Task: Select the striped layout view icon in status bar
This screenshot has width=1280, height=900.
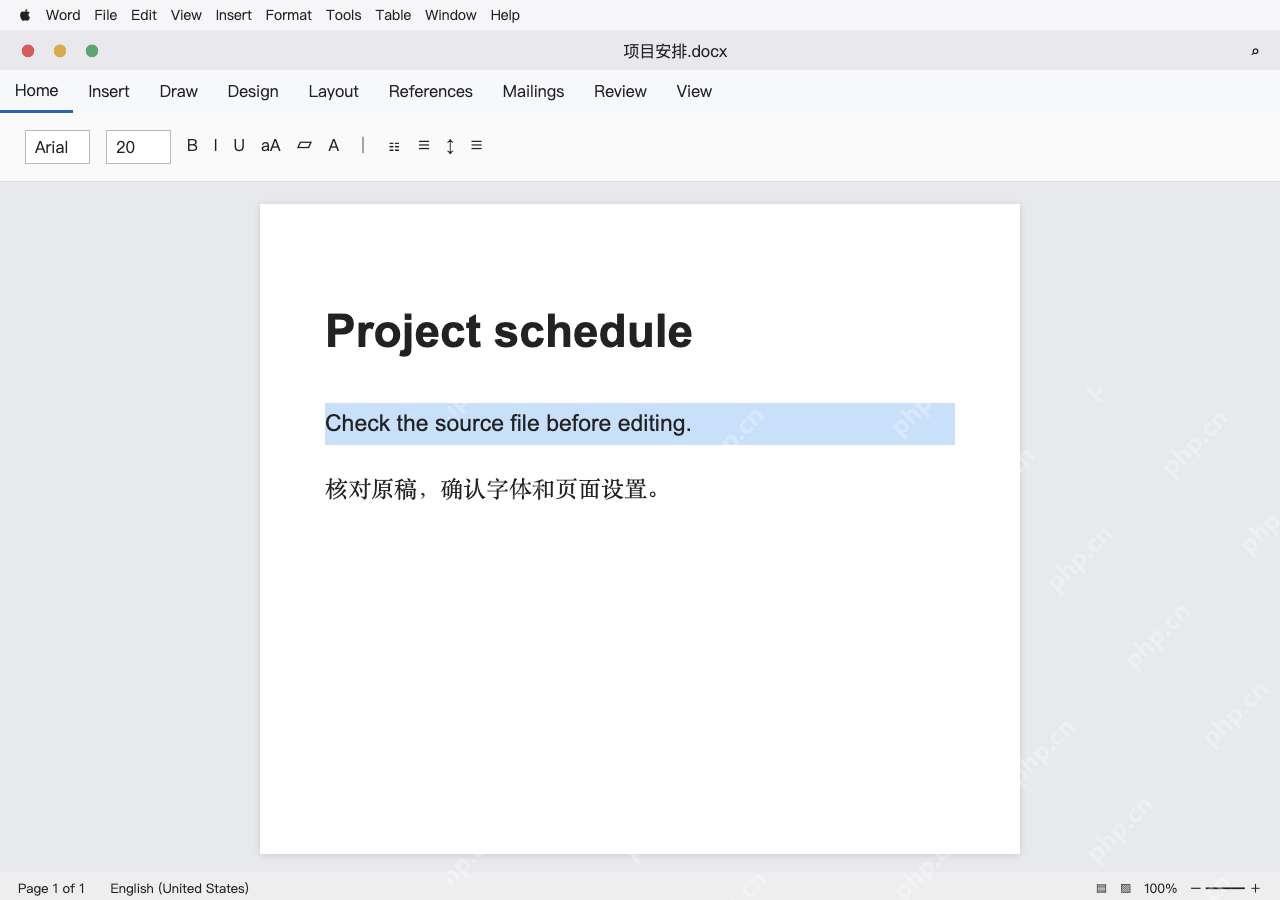Action: click(x=1101, y=888)
